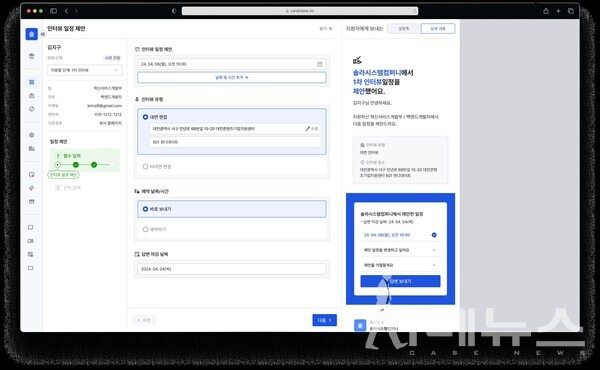Click the privacy shield icon near address bar

(x=174, y=11)
